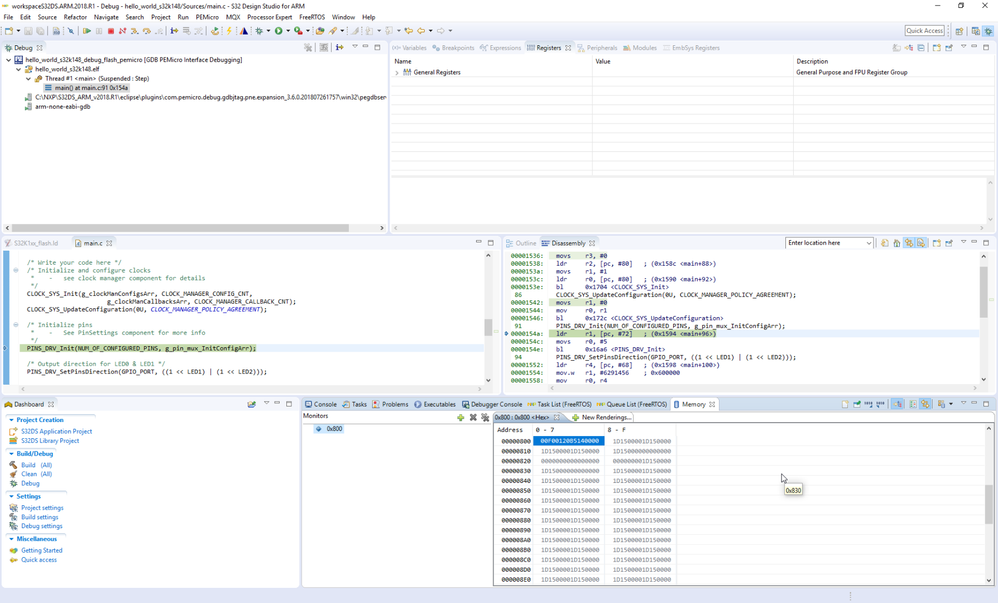
Task: Click the Disconnect toolbar icon
Action: pos(122,31)
